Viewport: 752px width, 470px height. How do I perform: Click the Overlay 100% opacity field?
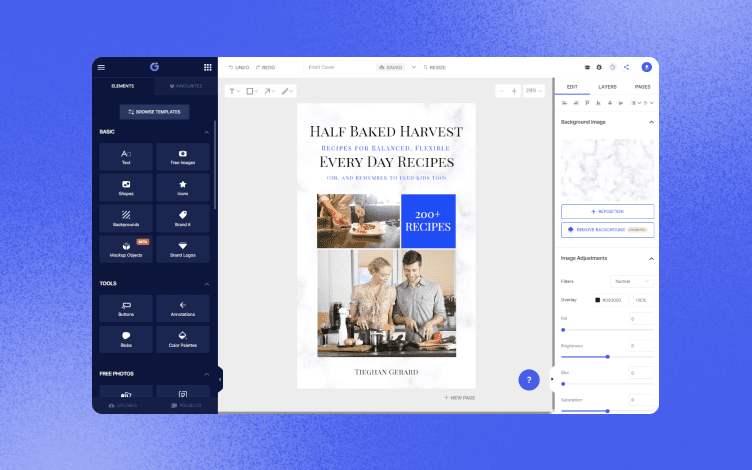pos(643,300)
